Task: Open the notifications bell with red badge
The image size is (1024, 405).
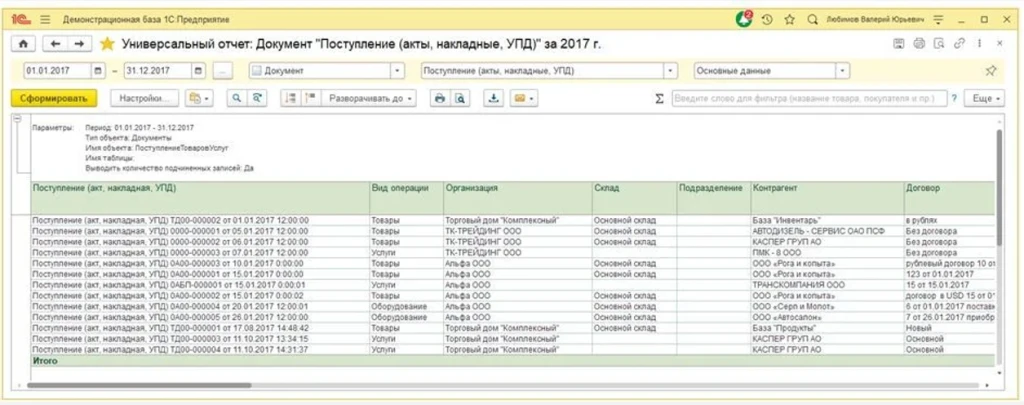Action: (x=744, y=18)
